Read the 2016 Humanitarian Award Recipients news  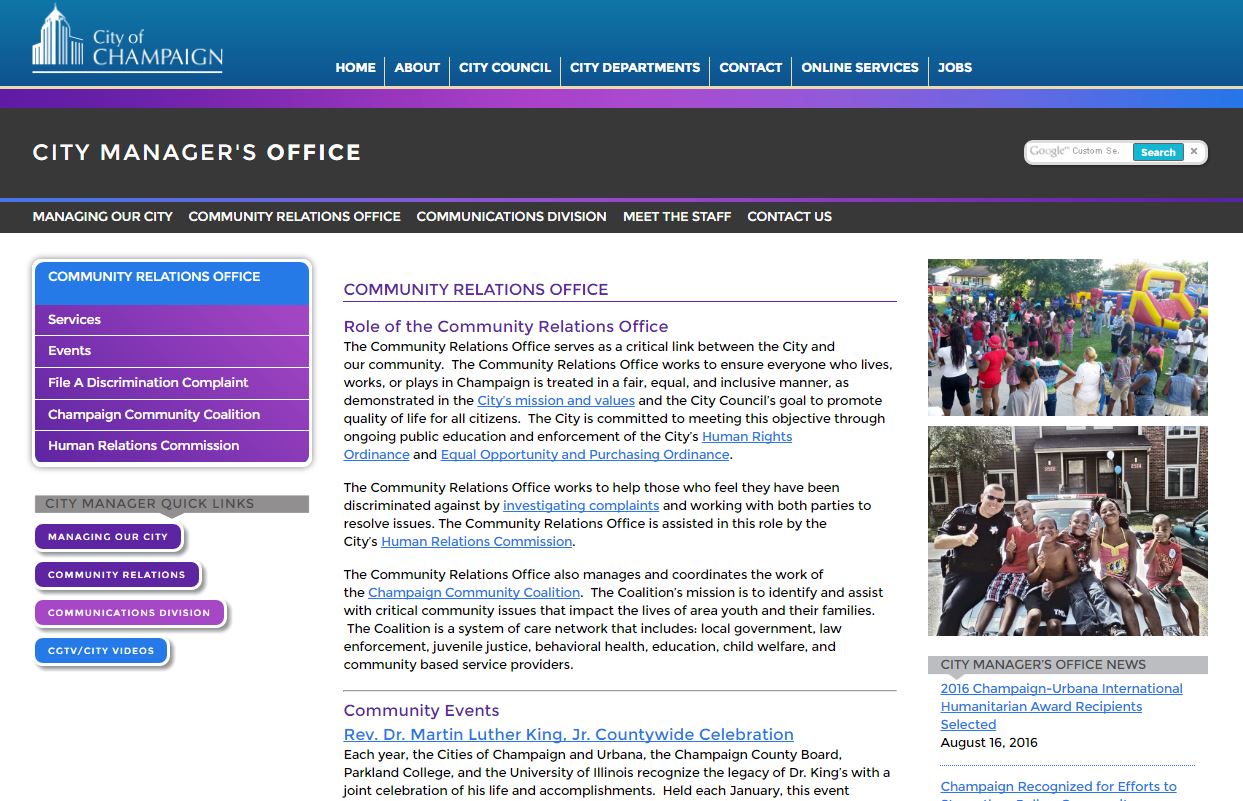coord(1061,706)
